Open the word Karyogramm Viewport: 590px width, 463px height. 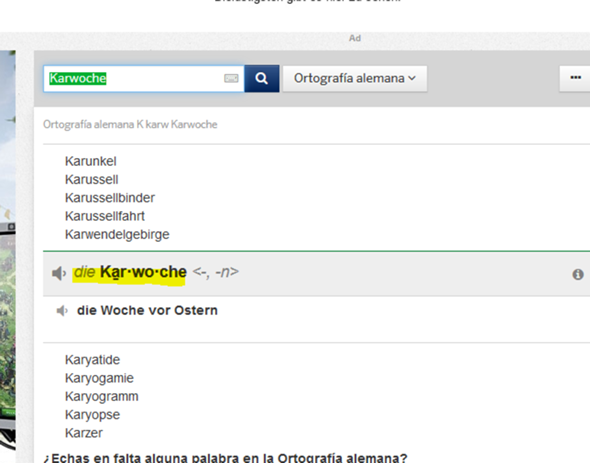coord(102,396)
